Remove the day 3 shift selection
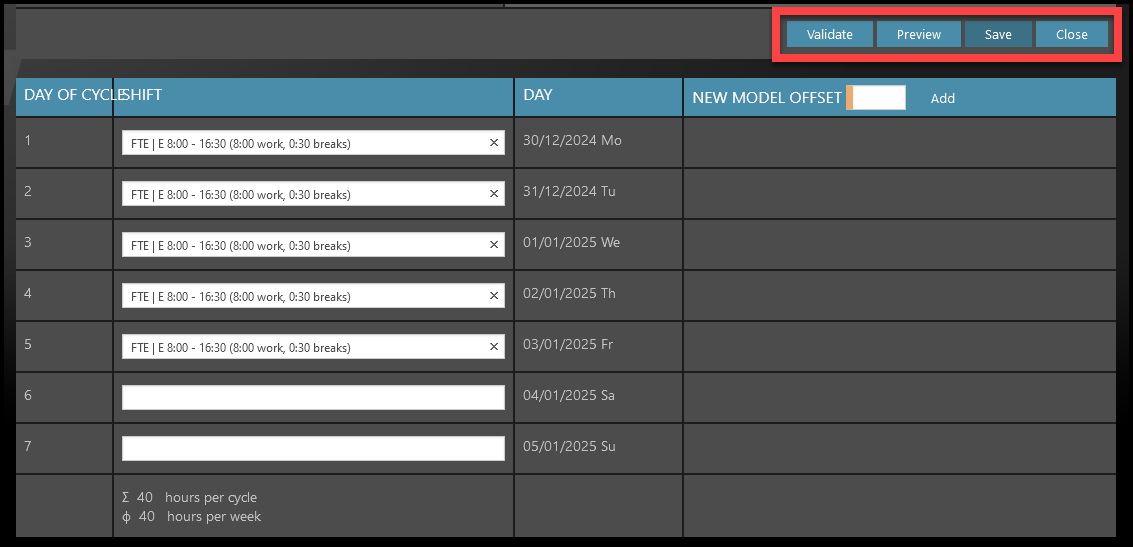Screen dimensions: 1133x547 (493, 245)
